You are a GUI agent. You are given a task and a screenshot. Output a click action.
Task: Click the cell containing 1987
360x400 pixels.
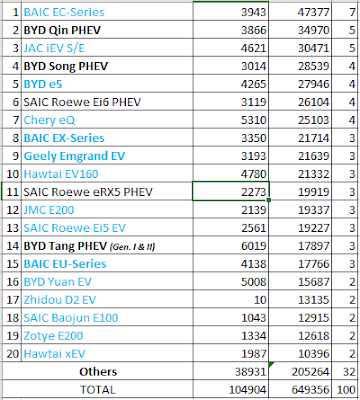pos(231,354)
